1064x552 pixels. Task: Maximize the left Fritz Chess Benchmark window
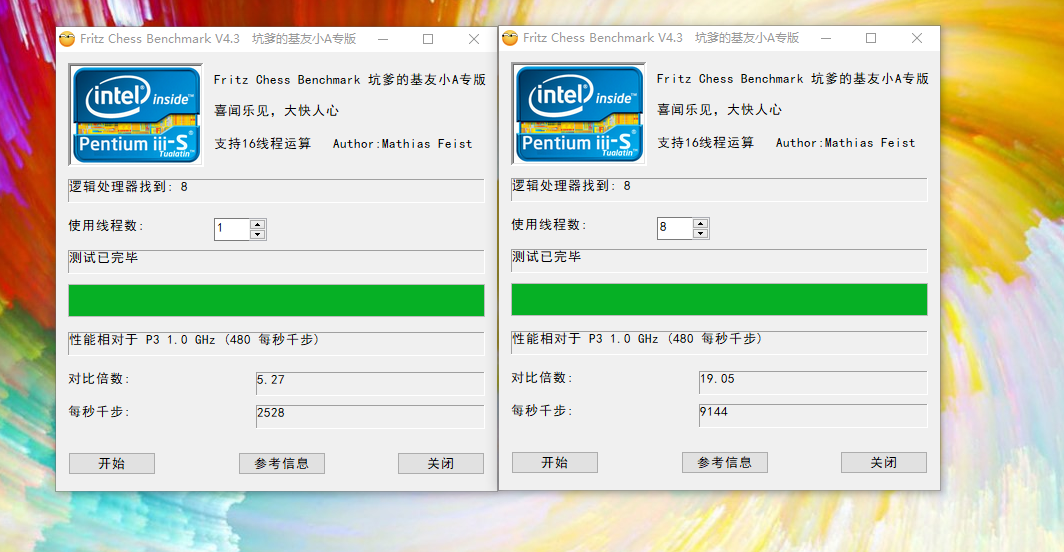click(x=428, y=39)
